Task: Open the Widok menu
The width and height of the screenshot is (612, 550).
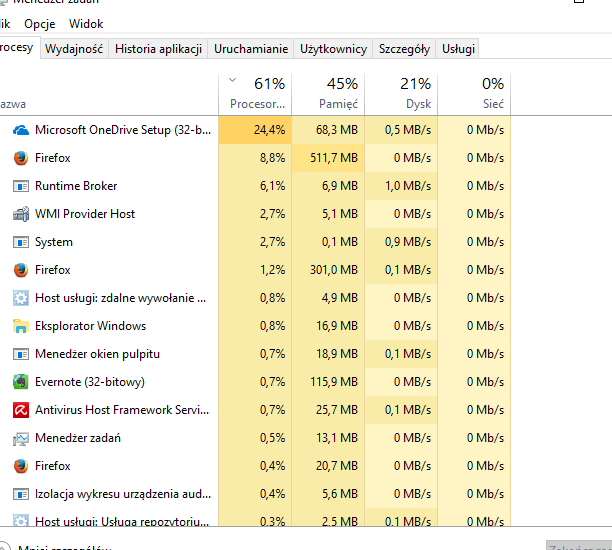Action: (x=86, y=24)
